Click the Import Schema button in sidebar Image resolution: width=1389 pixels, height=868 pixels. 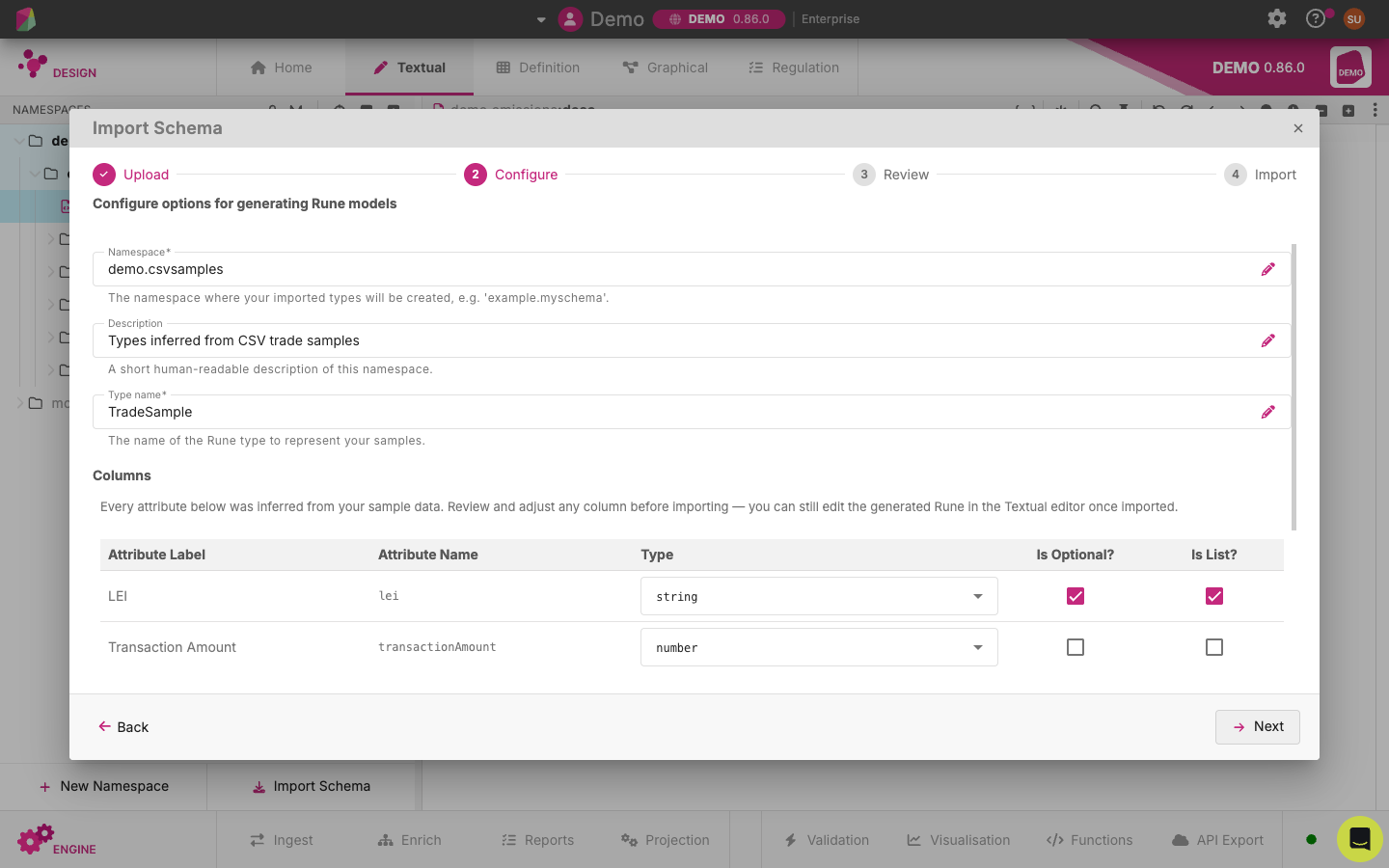(x=312, y=786)
